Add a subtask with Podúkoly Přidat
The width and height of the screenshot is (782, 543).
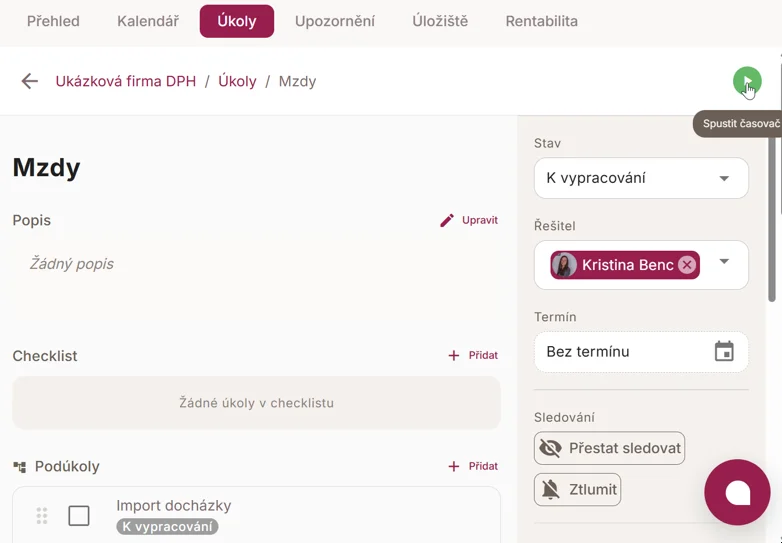click(x=473, y=466)
